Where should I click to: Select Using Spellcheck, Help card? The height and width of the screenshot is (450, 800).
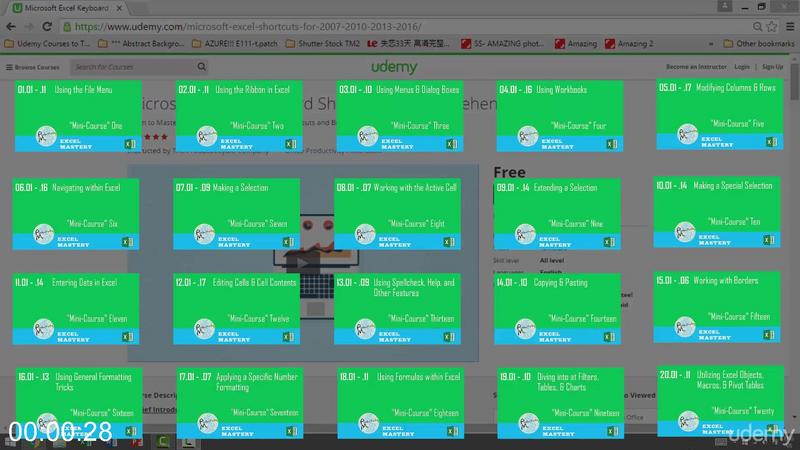pyautogui.click(x=397, y=309)
